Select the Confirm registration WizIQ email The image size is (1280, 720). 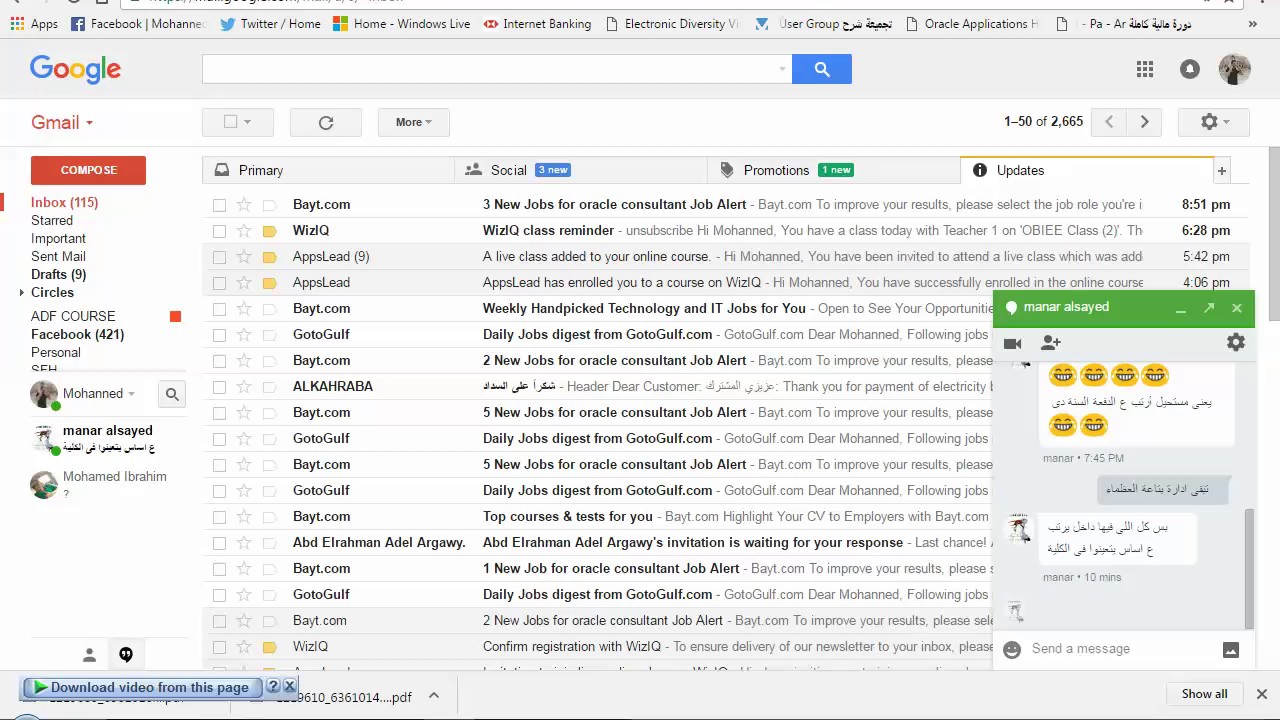tap(219, 647)
